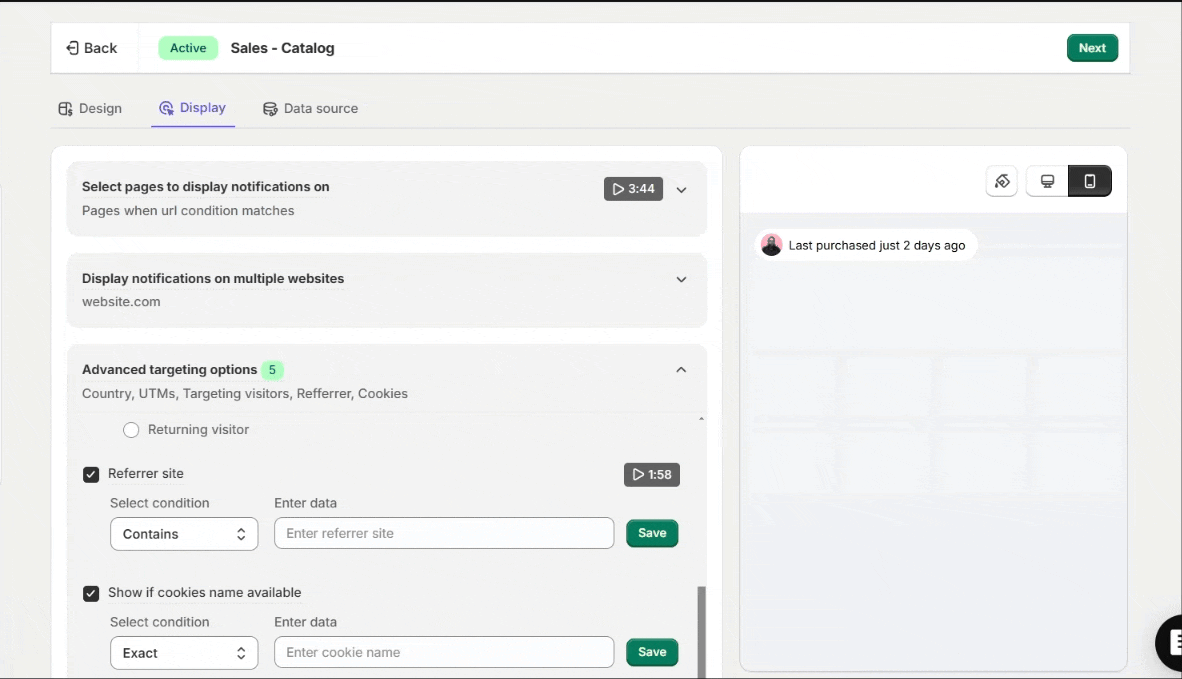Open the Data source tab
The image size is (1182, 679).
coord(310,108)
